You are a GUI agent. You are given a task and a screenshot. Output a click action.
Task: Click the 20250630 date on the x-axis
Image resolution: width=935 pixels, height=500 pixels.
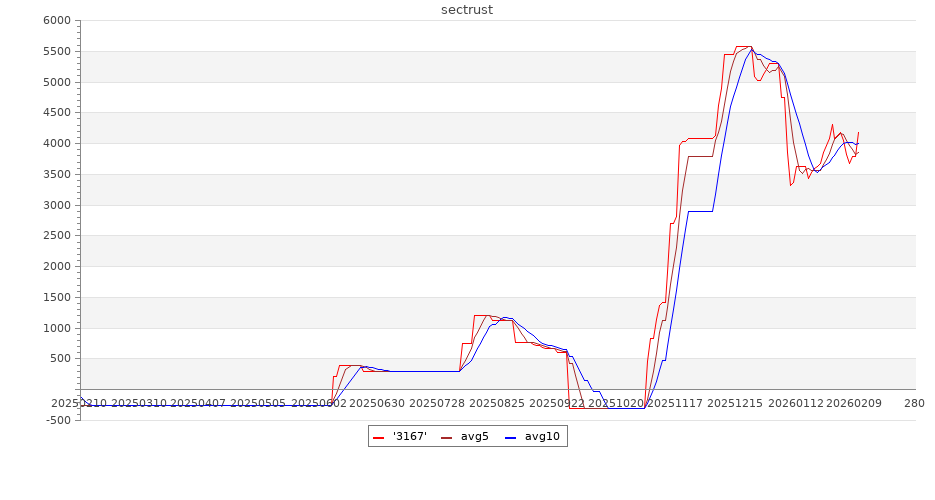pos(377,403)
